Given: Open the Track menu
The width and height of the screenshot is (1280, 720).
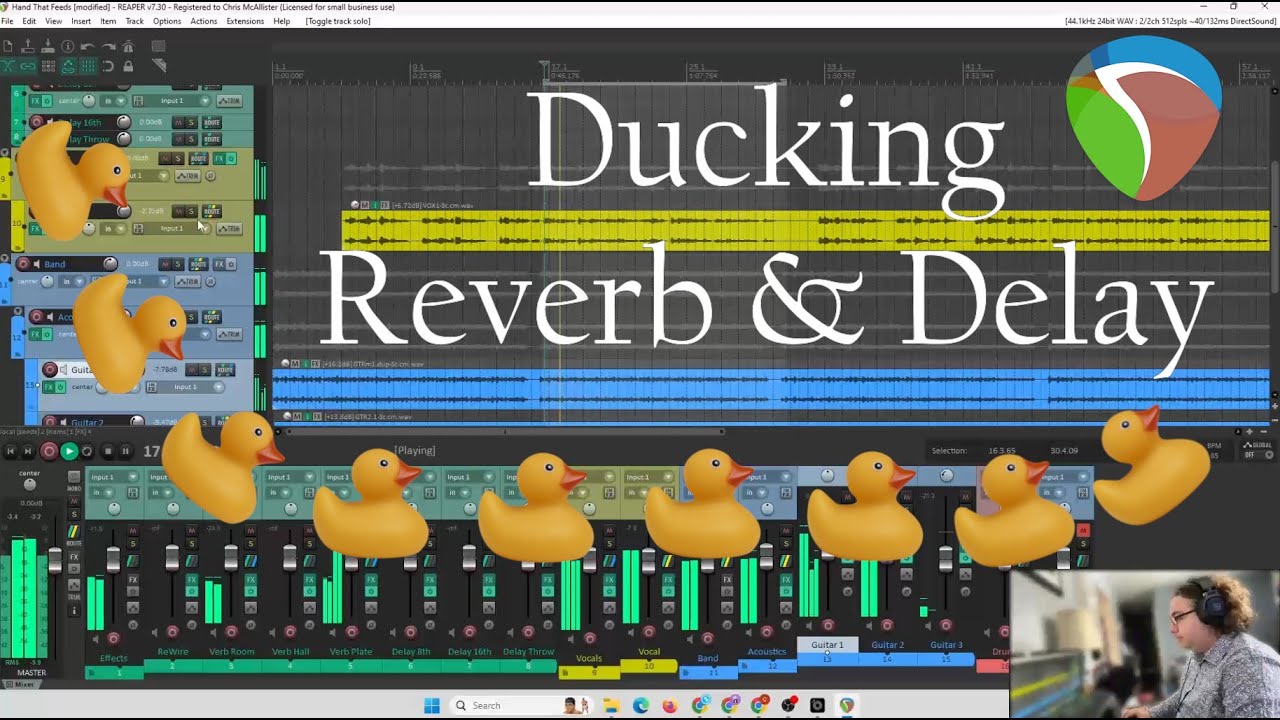Looking at the screenshot, I should coord(134,21).
